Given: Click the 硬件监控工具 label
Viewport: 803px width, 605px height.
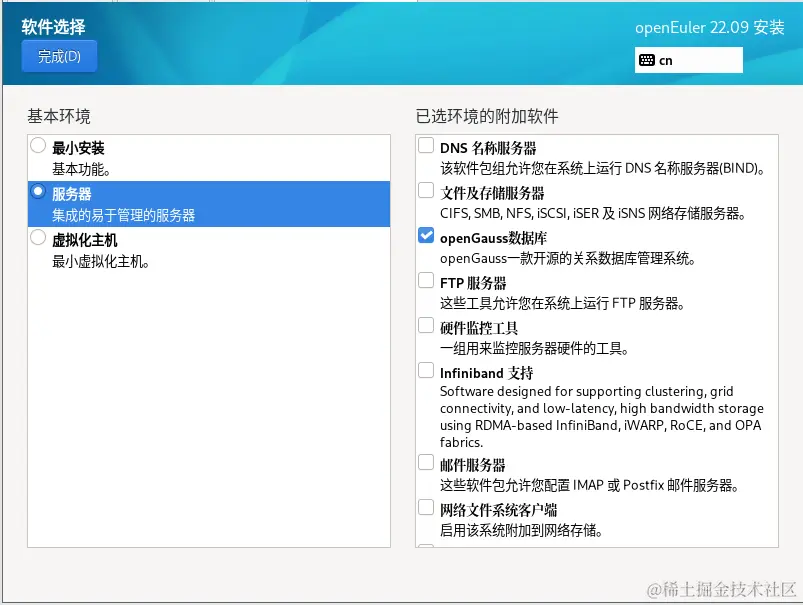Looking at the screenshot, I should click(x=479, y=328).
